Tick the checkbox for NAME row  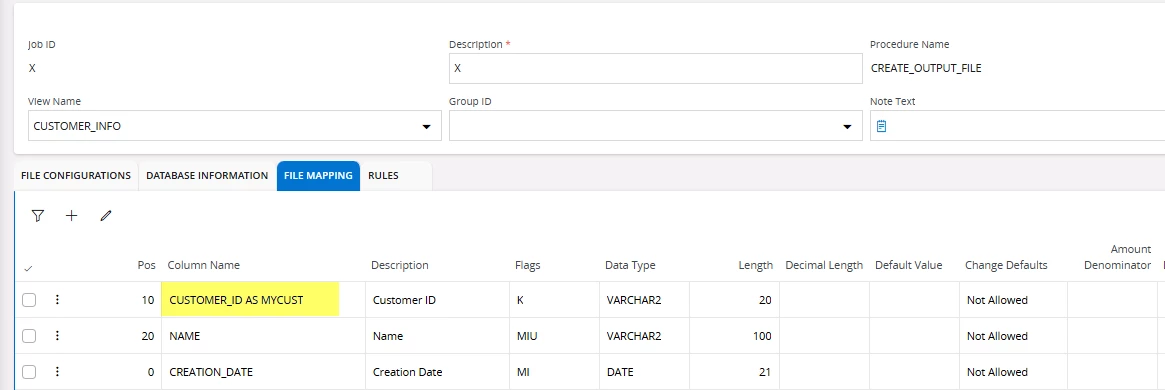[28, 336]
